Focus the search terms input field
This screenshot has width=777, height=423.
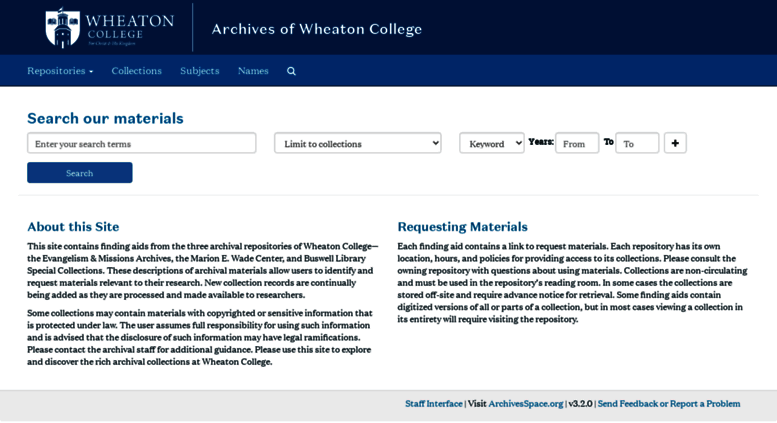click(x=142, y=143)
